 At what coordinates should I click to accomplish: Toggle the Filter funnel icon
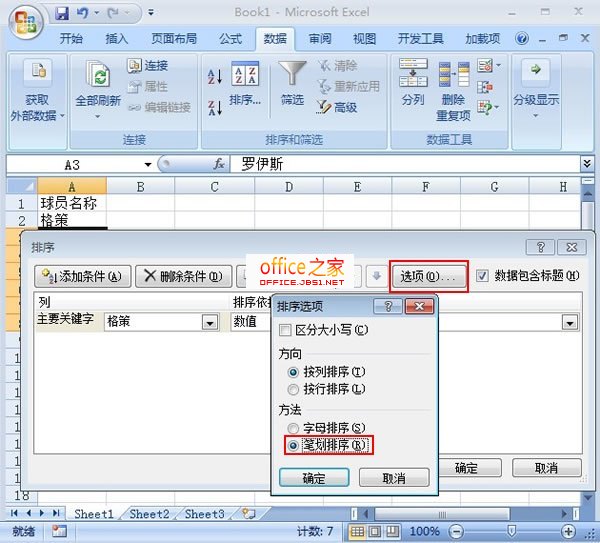click(x=292, y=73)
